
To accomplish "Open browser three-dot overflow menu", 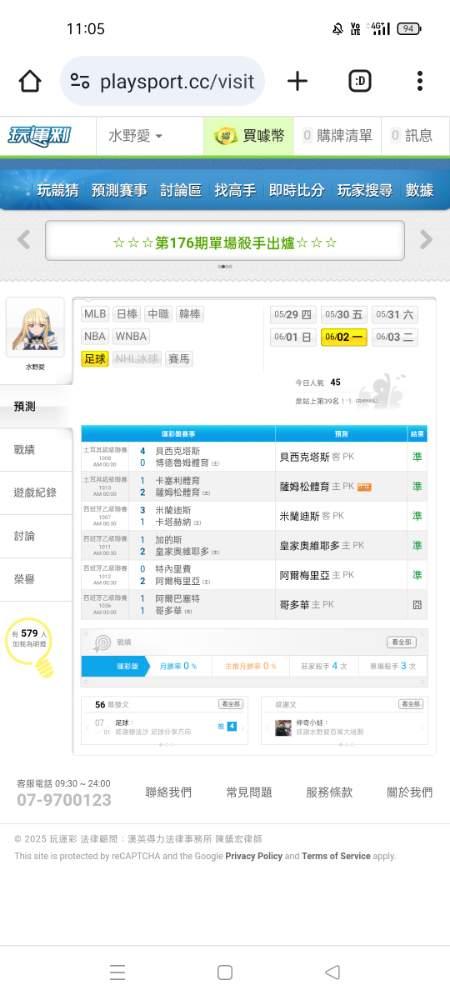I will (x=419, y=81).
